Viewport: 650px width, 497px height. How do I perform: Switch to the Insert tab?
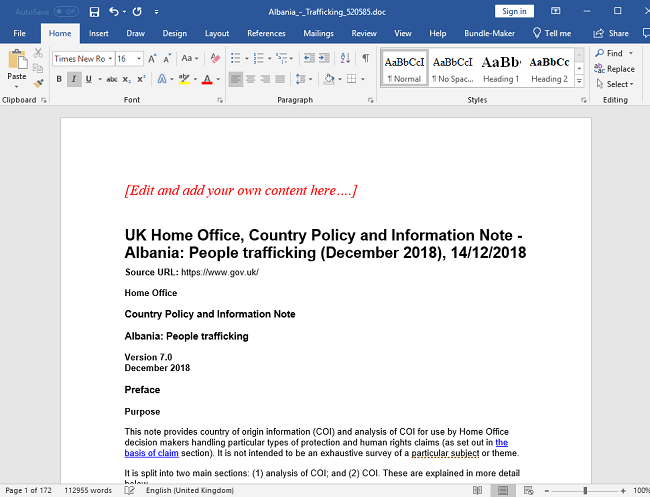coord(99,34)
